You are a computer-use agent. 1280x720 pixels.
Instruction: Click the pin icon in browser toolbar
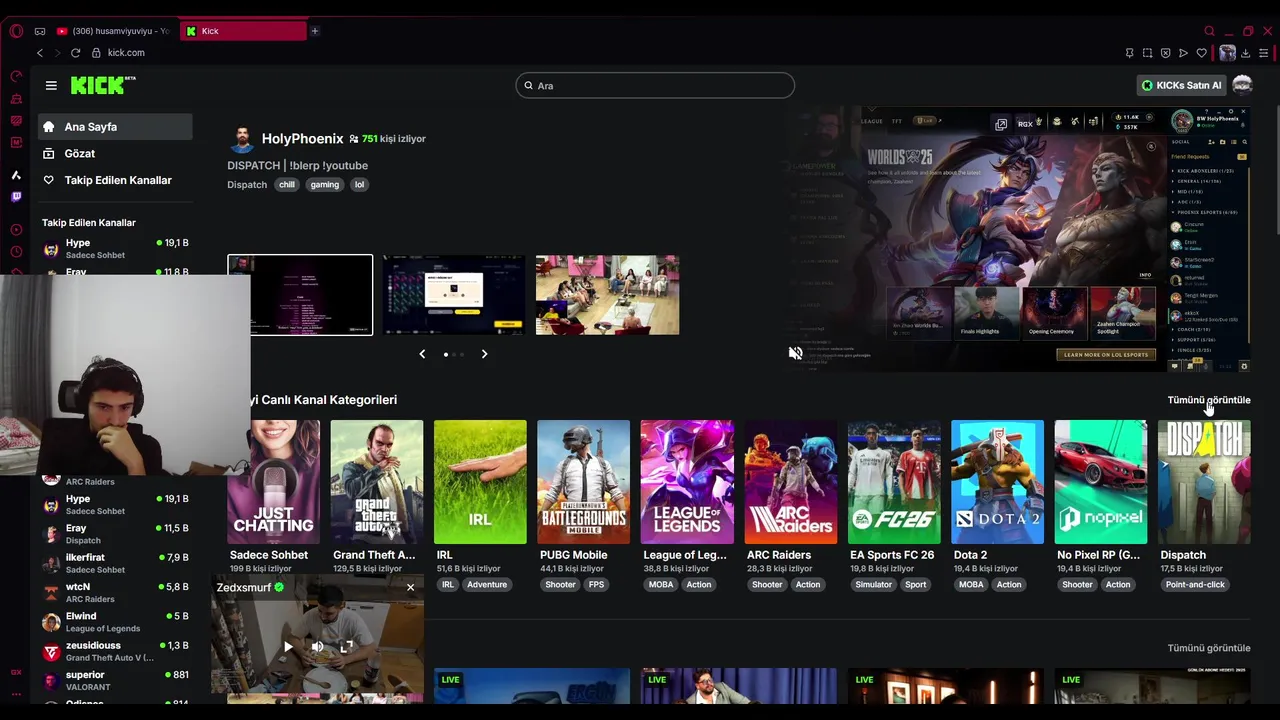point(1129,53)
